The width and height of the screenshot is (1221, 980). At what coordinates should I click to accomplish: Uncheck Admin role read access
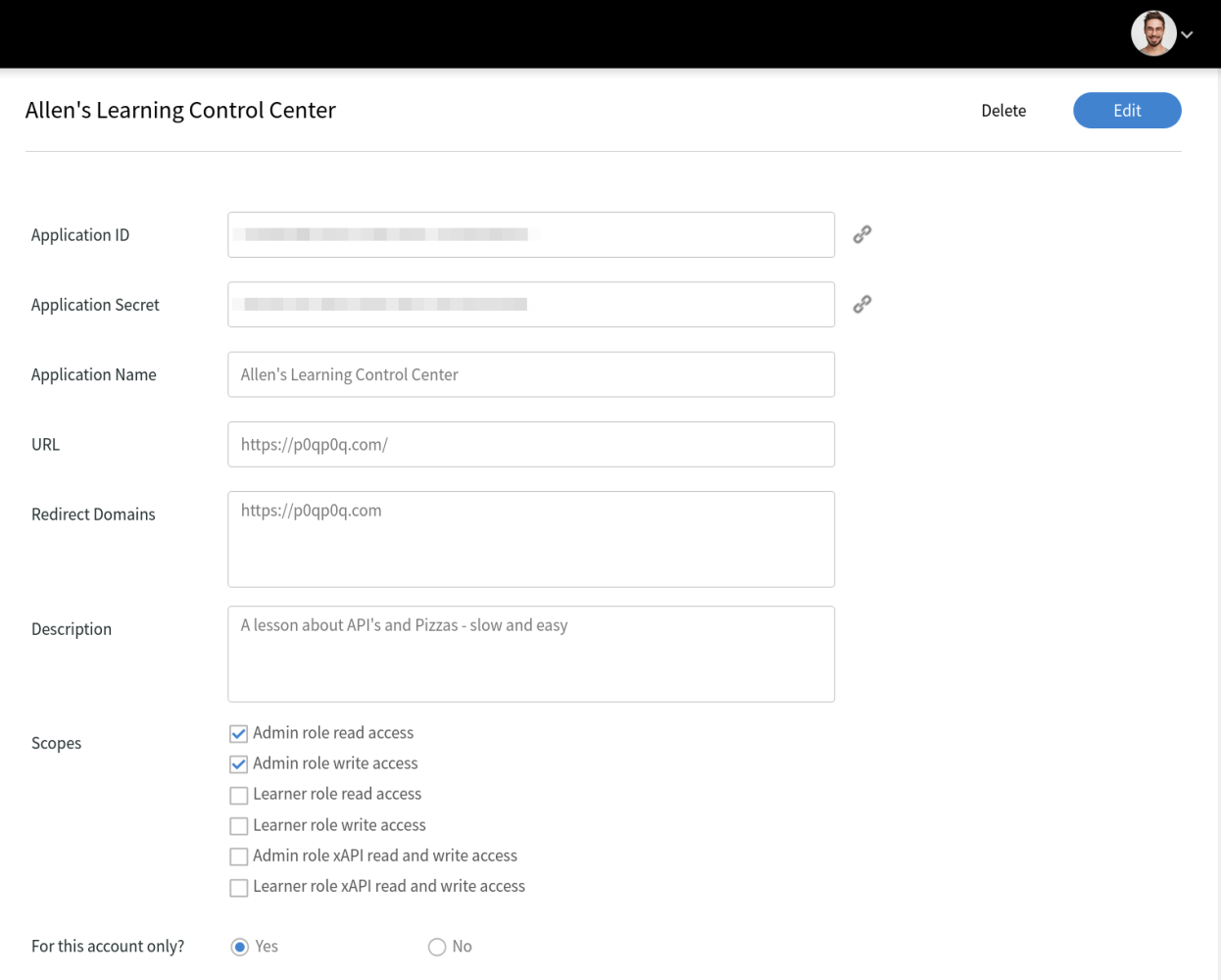coord(238,733)
